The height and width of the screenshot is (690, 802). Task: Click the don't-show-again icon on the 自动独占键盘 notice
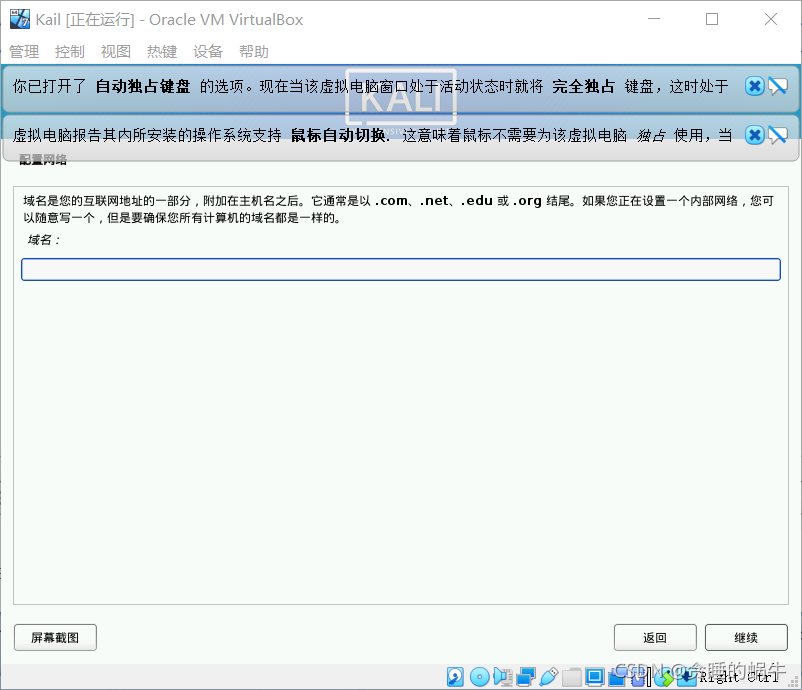click(x=778, y=86)
